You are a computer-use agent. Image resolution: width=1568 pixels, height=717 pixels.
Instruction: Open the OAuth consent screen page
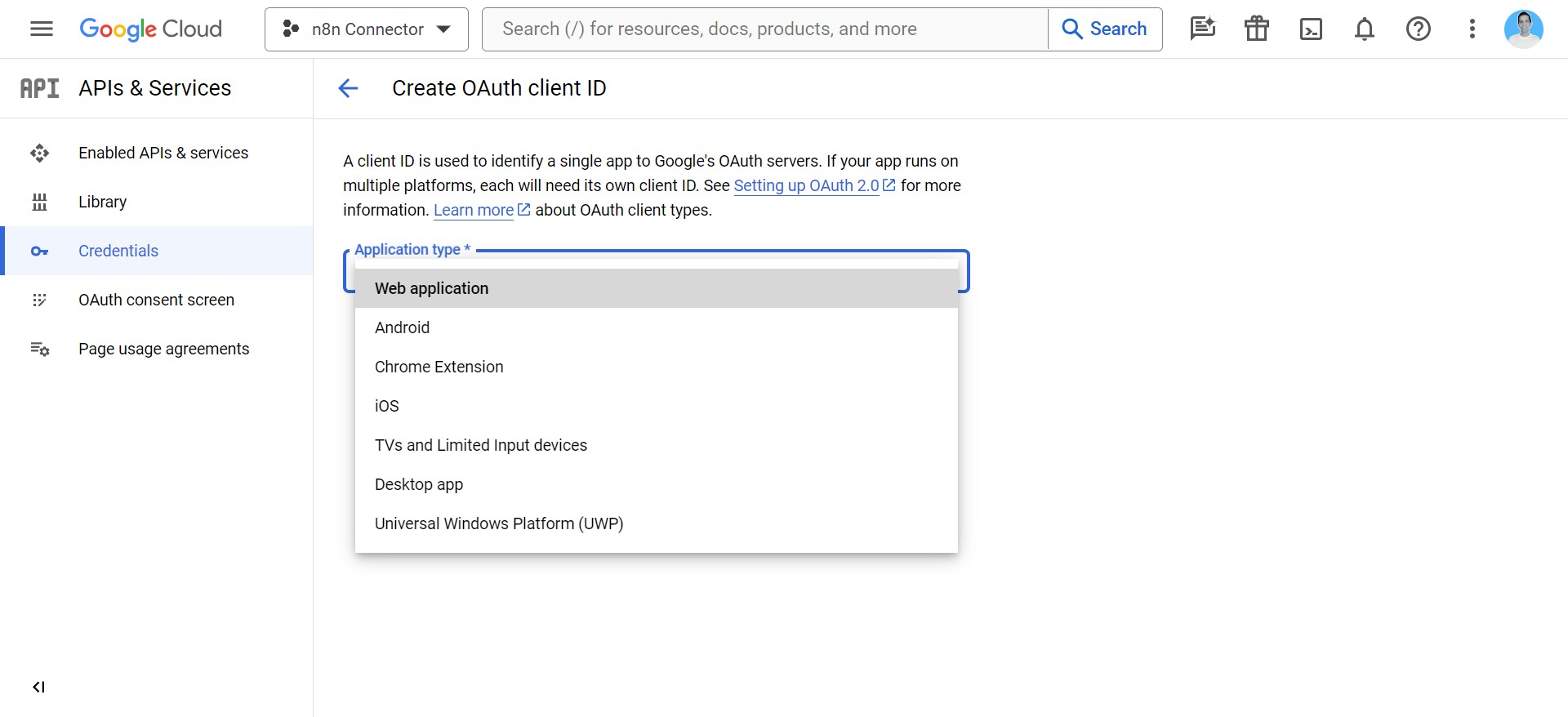pos(157,300)
